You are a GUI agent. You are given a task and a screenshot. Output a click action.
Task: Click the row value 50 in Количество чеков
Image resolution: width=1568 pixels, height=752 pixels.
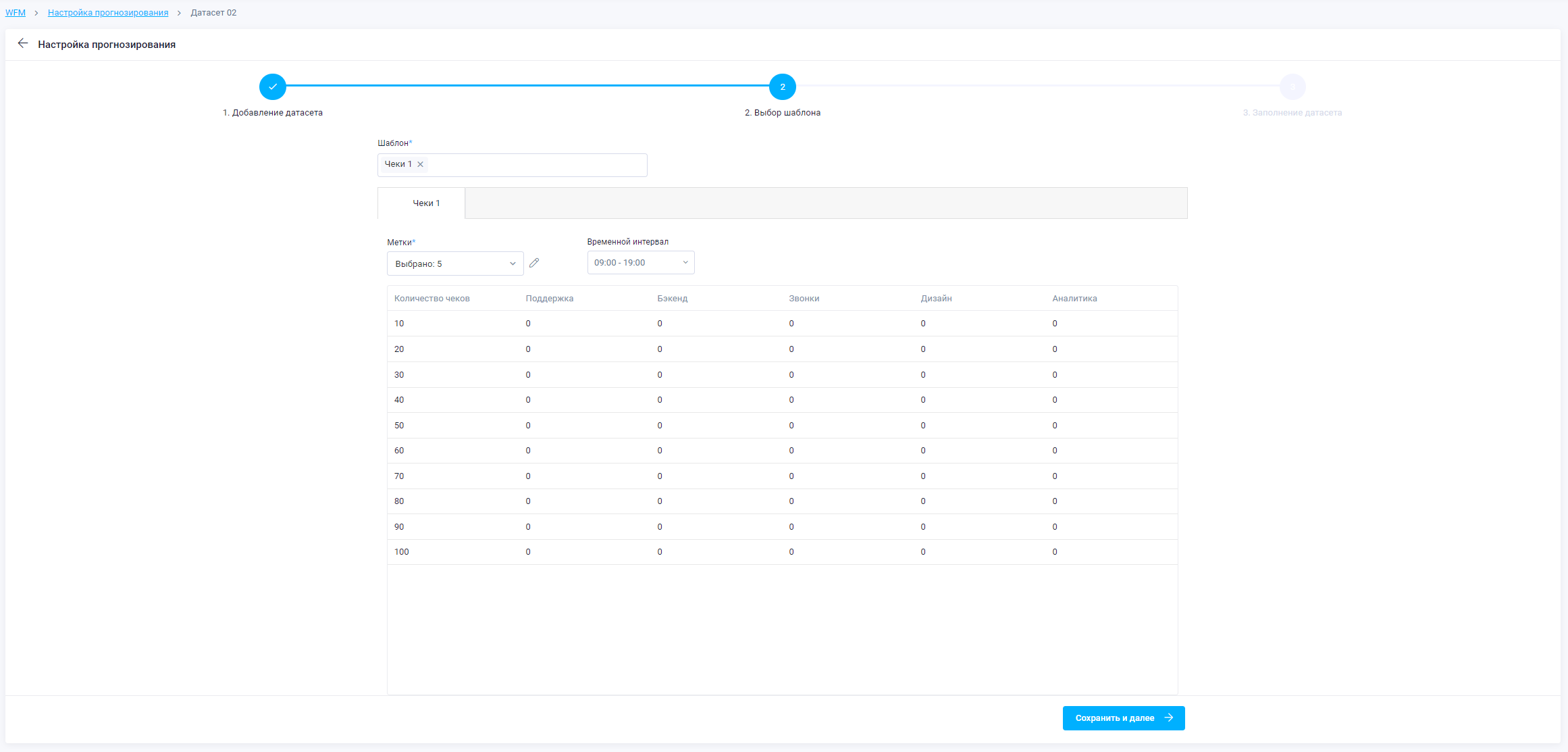(x=399, y=426)
